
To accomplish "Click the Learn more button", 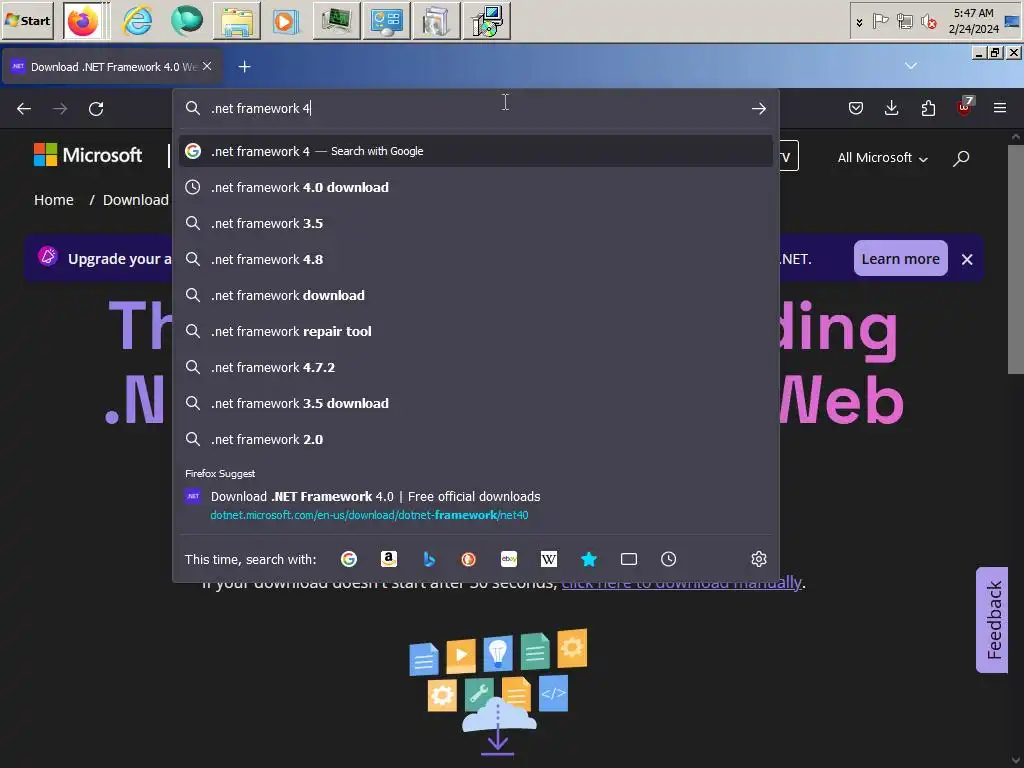I will tap(901, 259).
